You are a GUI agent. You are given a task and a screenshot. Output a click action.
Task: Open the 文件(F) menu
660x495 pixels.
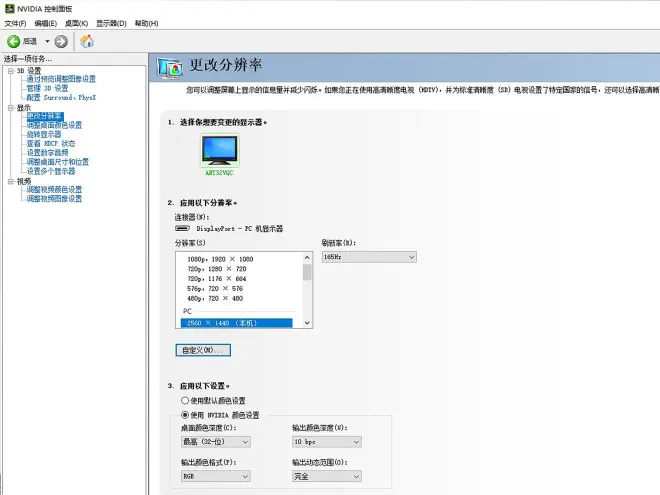[15, 23]
